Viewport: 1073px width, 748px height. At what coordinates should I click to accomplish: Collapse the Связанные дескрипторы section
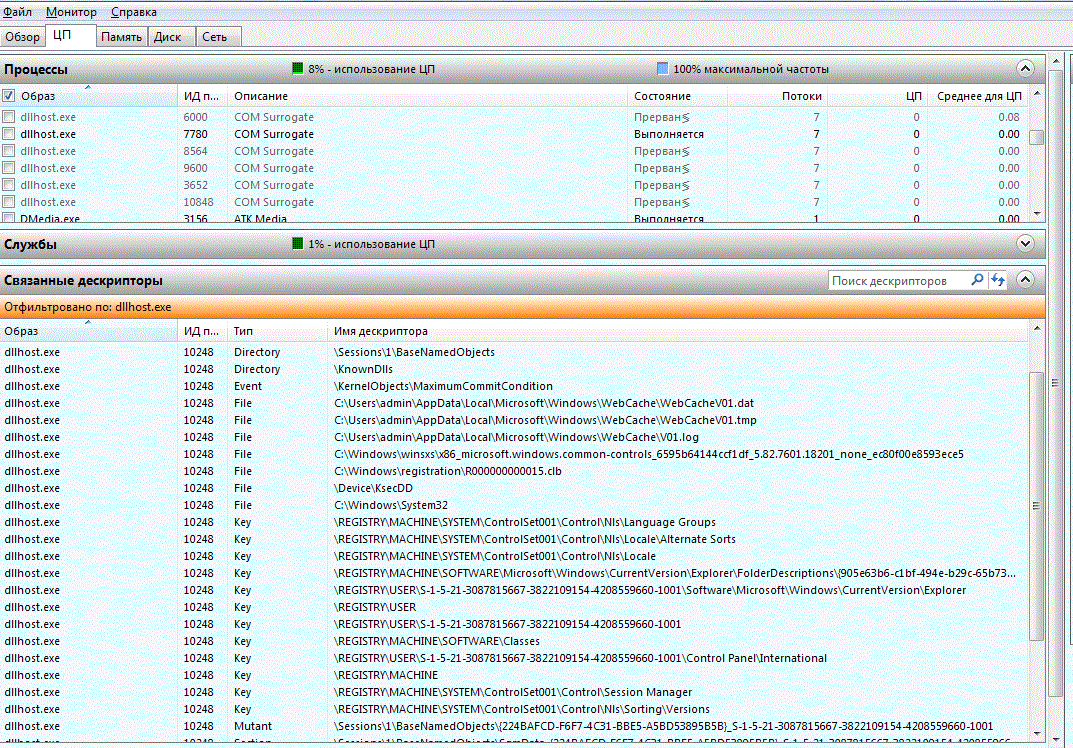pos(1024,281)
